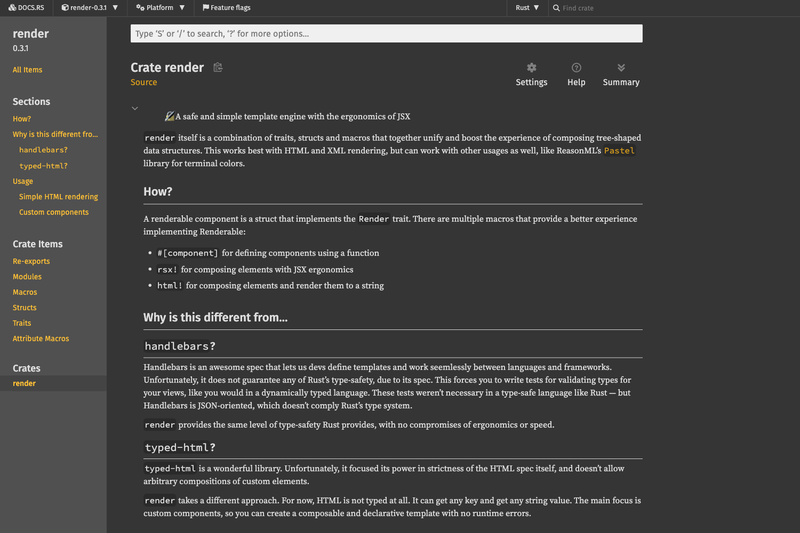Click the Summary double-chevron icon
The width and height of the screenshot is (800, 533).
[621, 68]
